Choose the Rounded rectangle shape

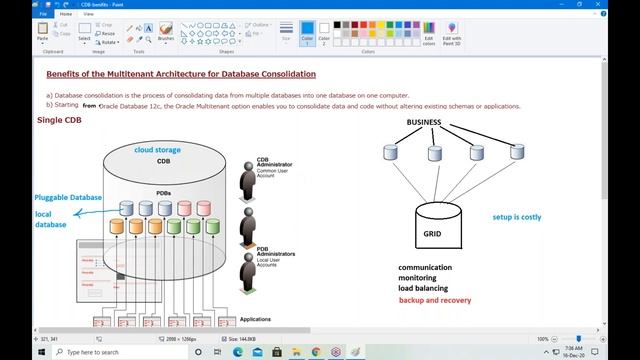(x=216, y=25)
